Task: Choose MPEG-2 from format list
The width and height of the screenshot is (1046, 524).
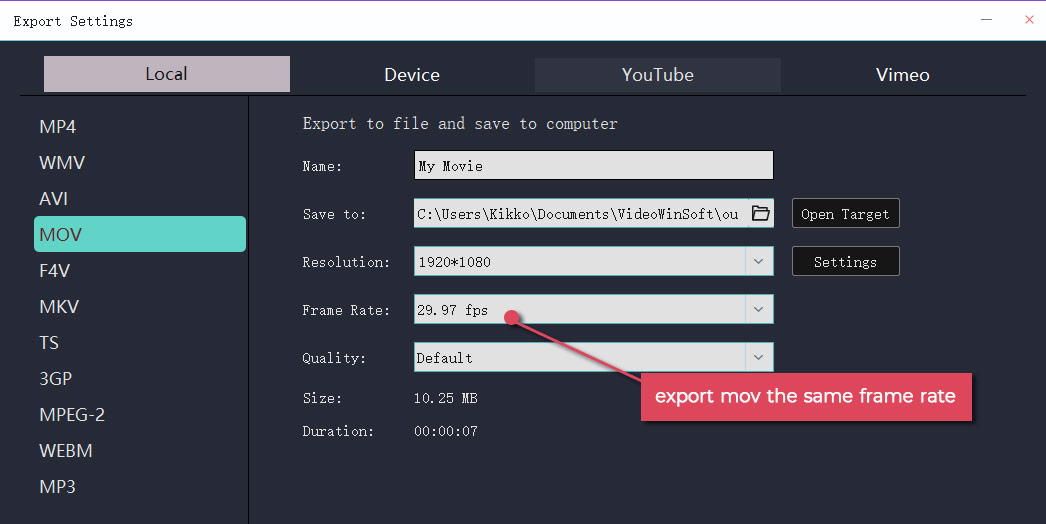Action: click(x=72, y=415)
